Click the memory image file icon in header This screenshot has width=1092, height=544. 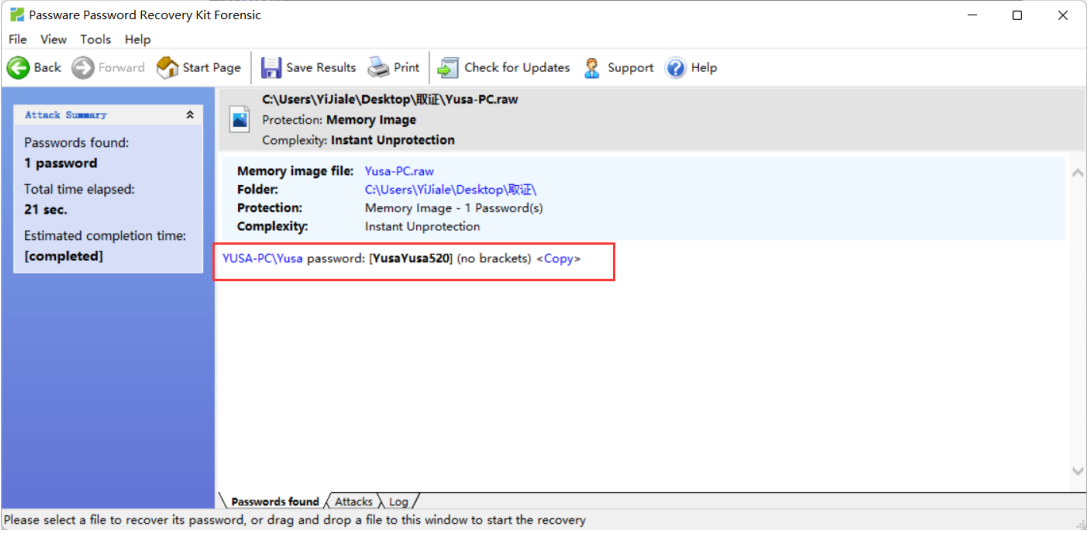click(x=240, y=121)
